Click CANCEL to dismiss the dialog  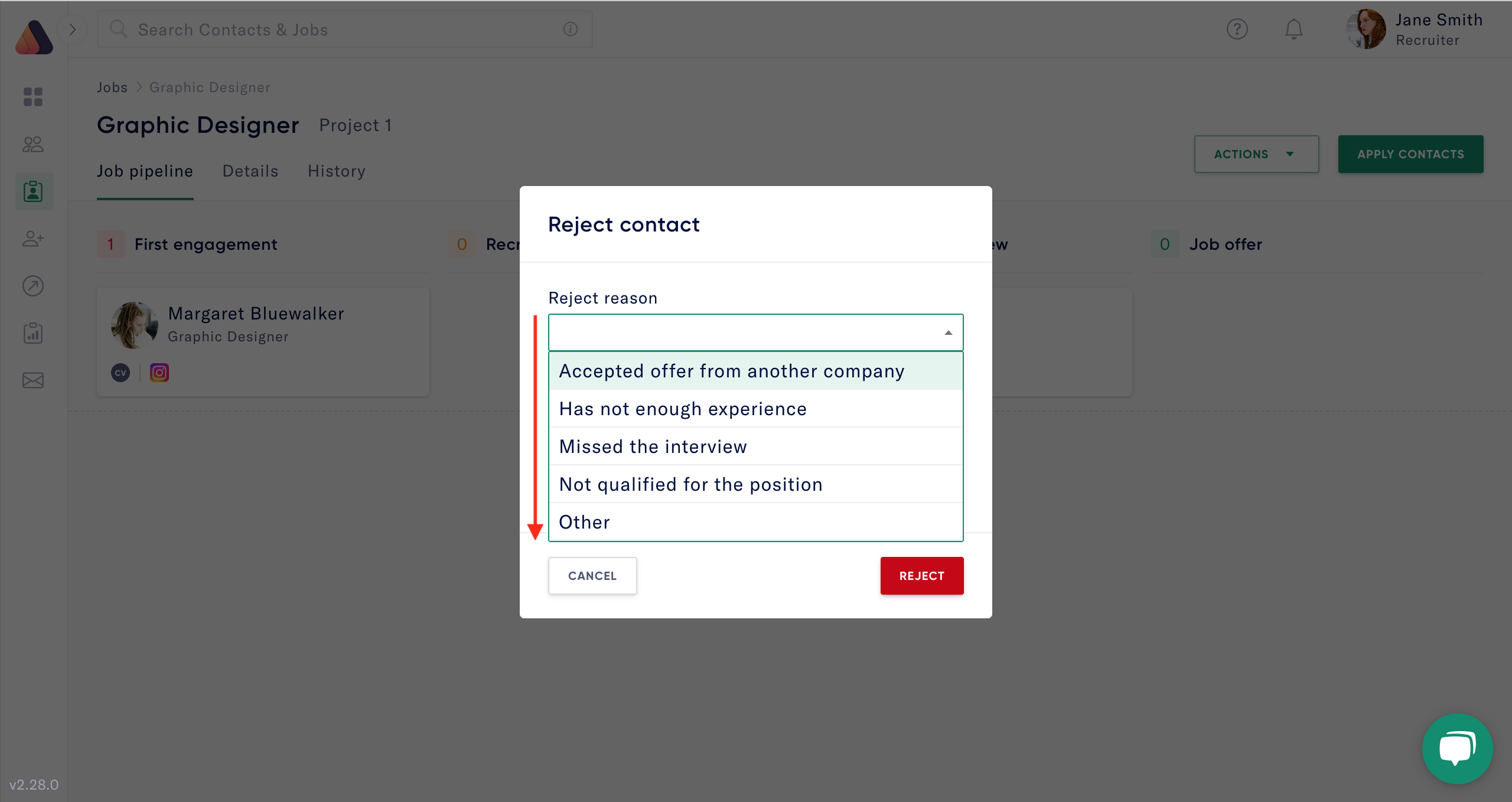592,575
